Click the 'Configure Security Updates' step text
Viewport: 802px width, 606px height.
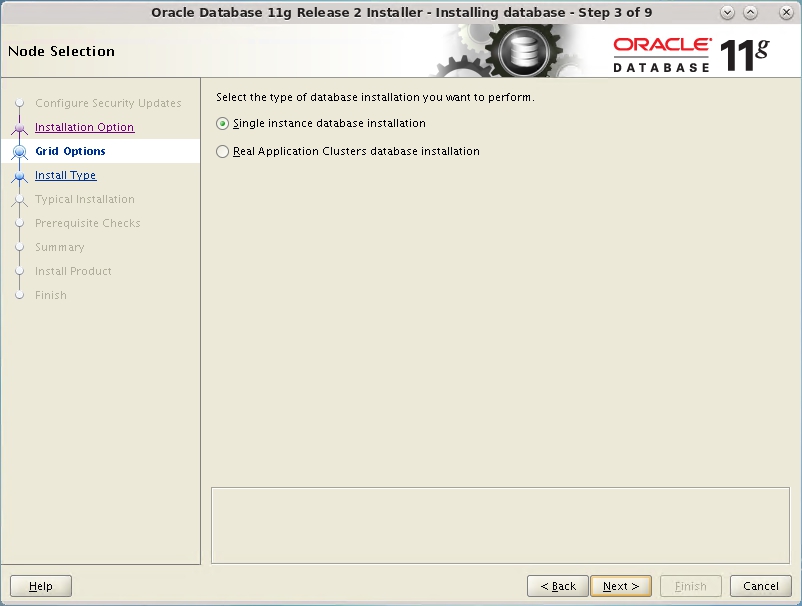108,103
